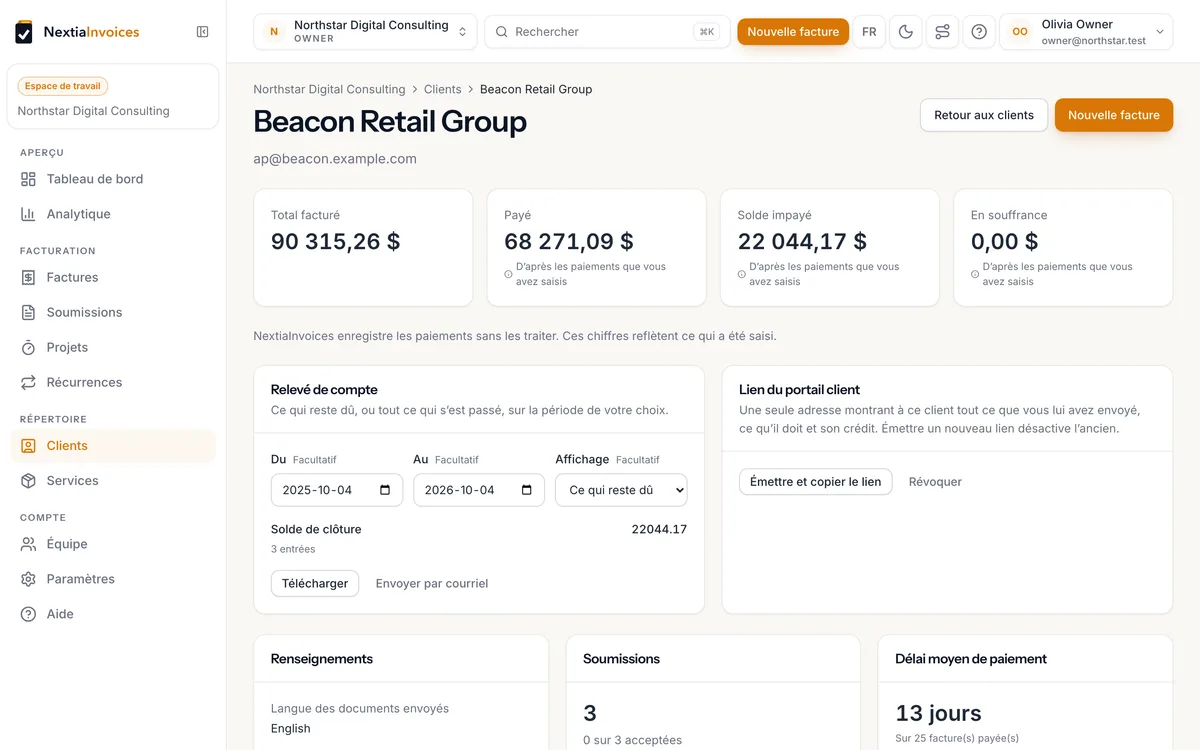Open the Affichage dropdown 'Ce qui reste dû'
The height and width of the screenshot is (750, 1200).
click(x=621, y=490)
